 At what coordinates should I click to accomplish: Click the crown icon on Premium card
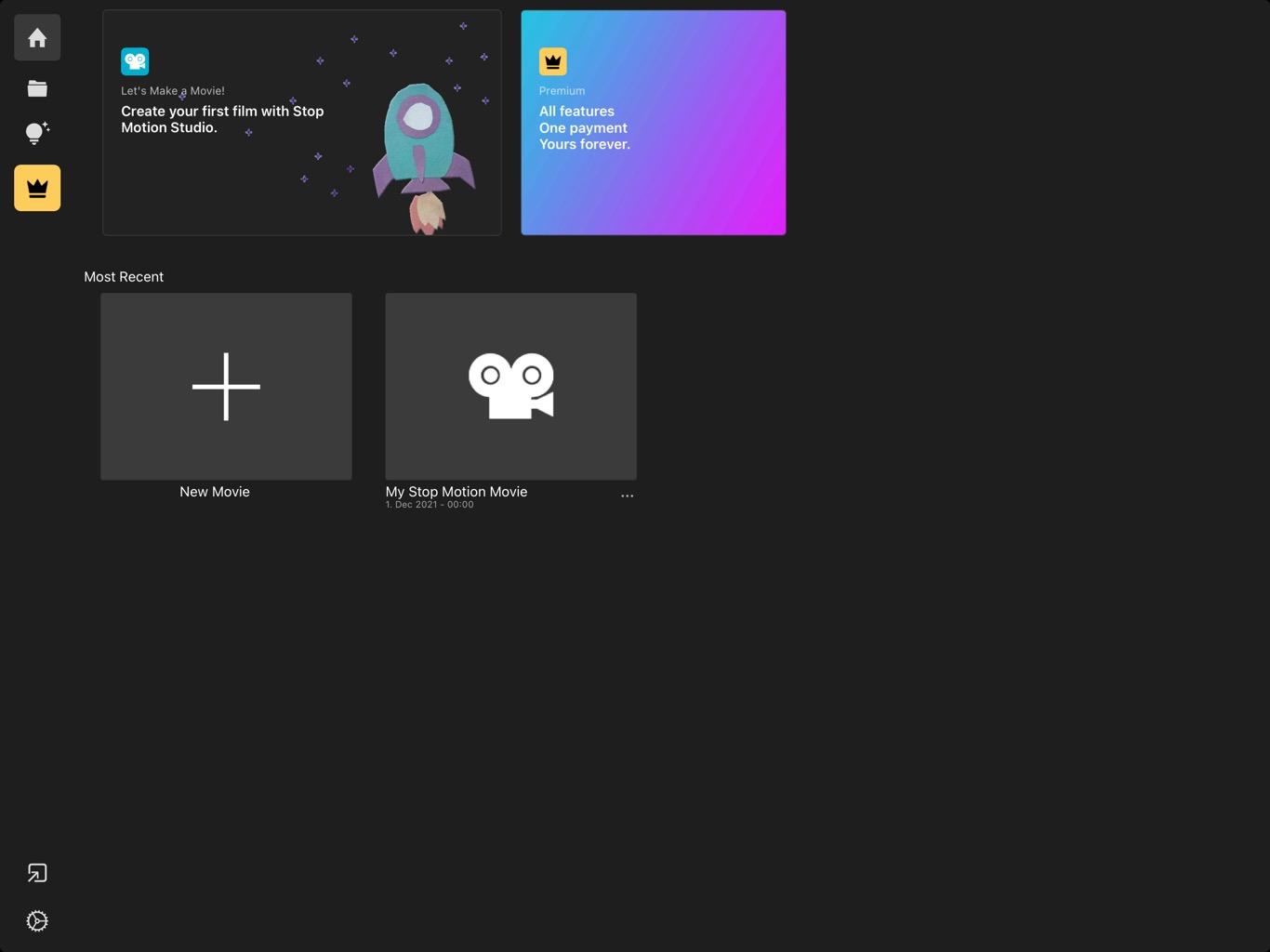(x=553, y=61)
